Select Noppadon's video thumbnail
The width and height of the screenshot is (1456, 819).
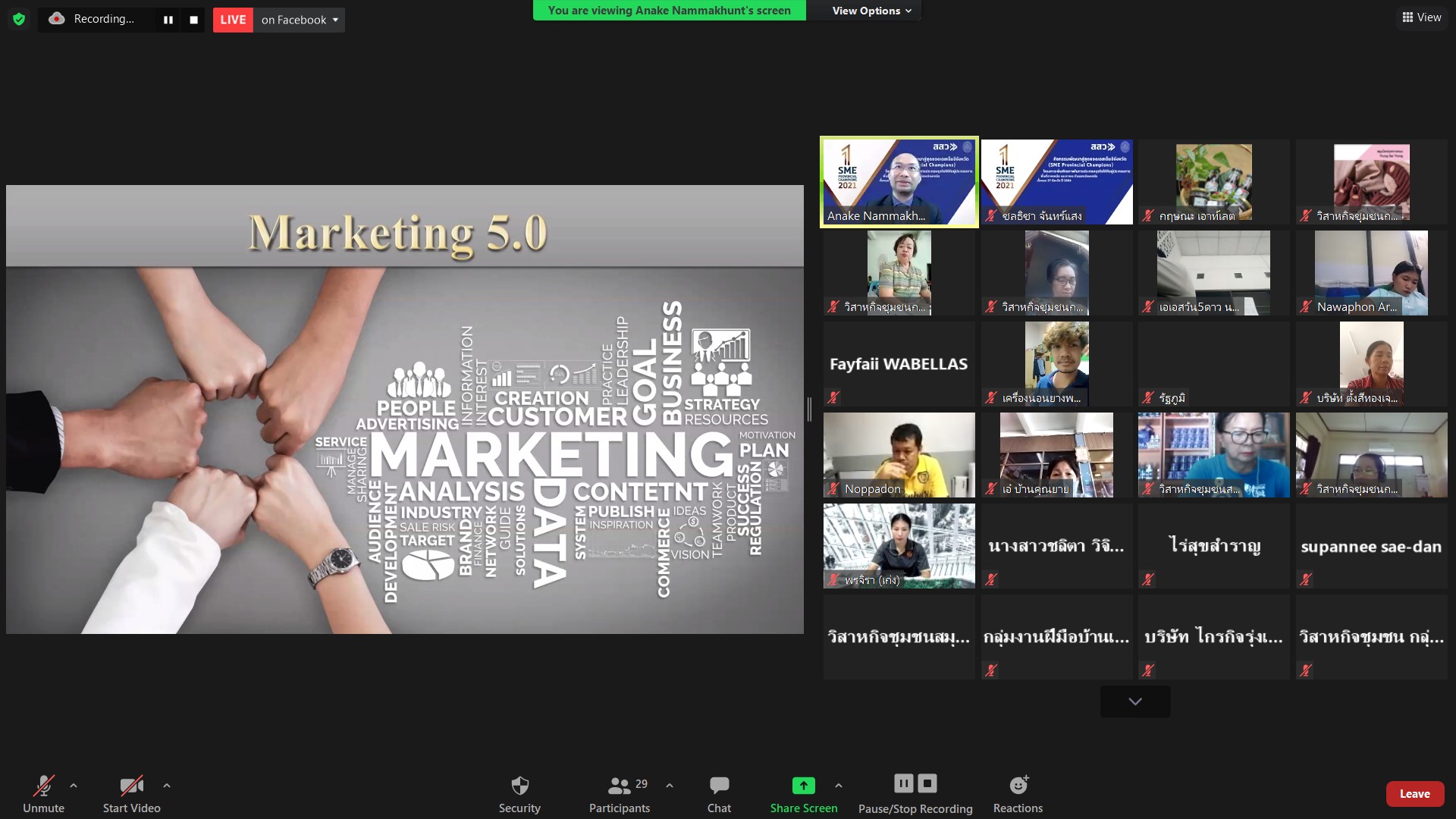coord(899,454)
